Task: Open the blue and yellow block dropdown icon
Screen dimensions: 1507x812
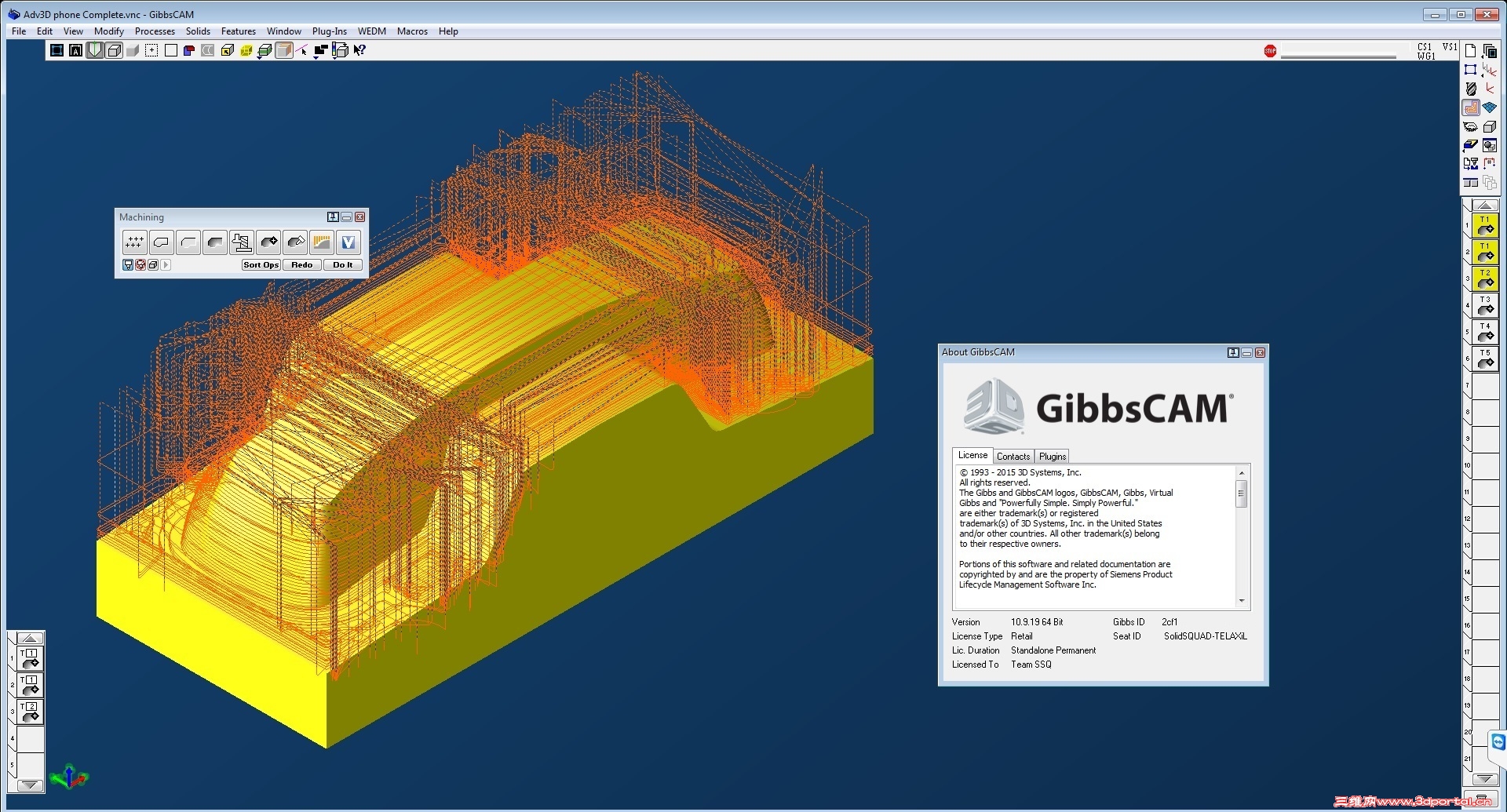Action: point(1470,145)
